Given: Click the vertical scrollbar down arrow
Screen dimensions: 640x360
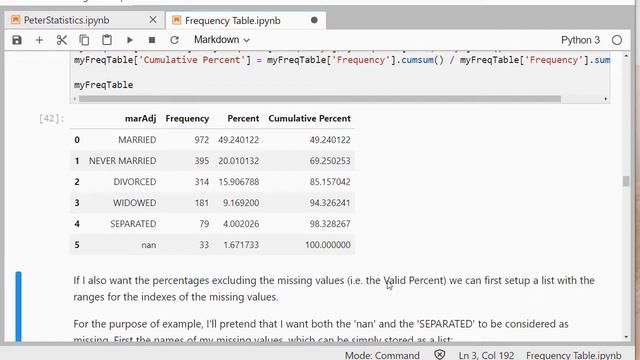Looking at the screenshot, I should [x=626, y=337].
